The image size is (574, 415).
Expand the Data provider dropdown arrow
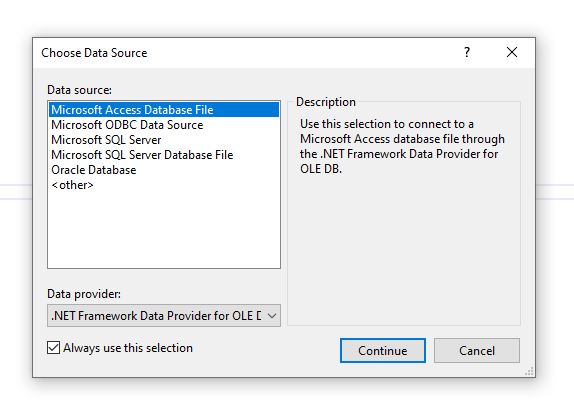(272, 315)
